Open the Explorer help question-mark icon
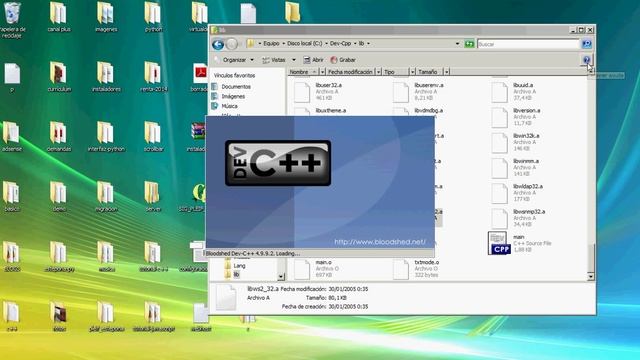The width and height of the screenshot is (640, 360). click(x=587, y=60)
